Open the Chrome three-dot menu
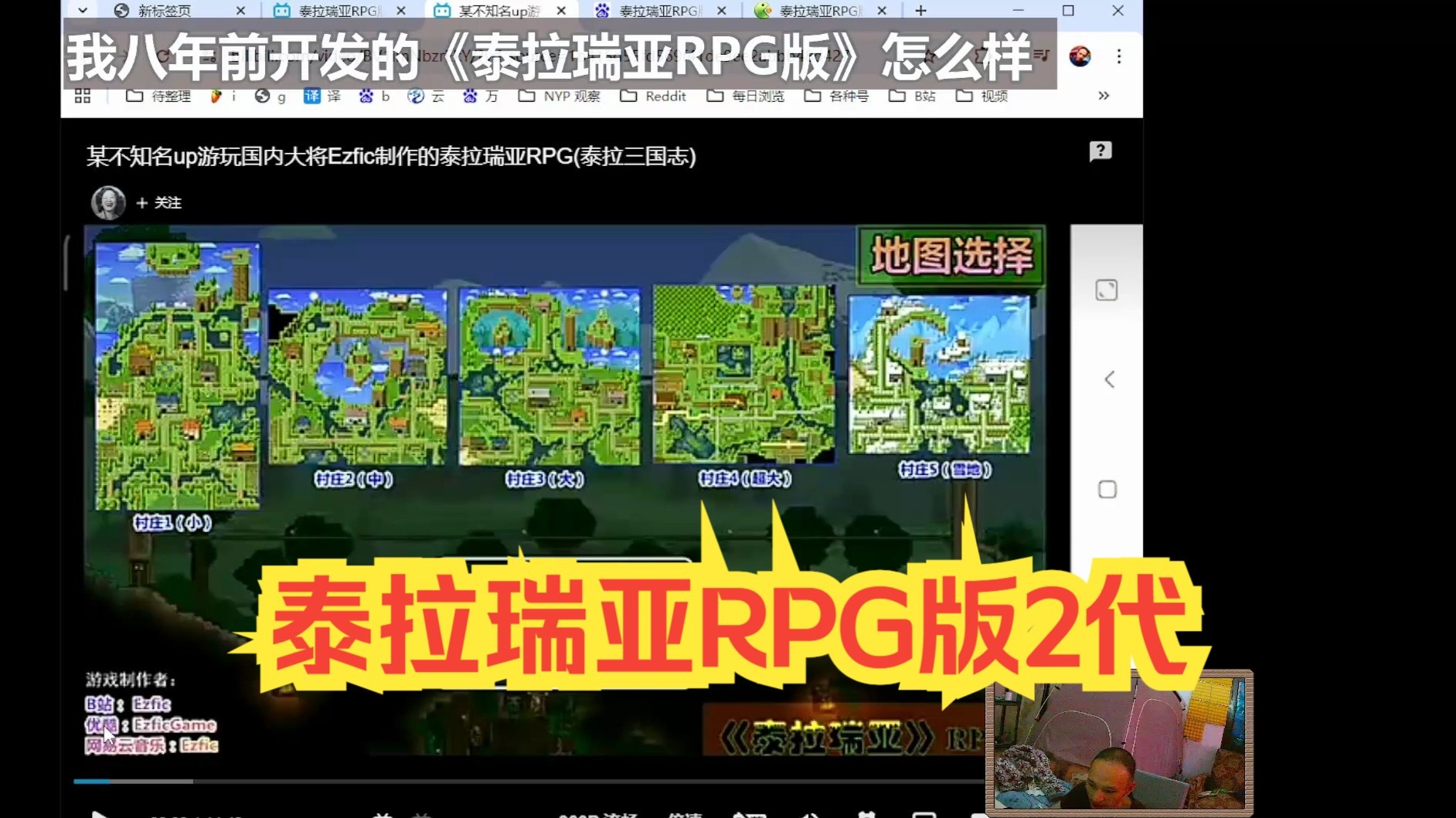This screenshot has height=818, width=1456. click(1119, 56)
